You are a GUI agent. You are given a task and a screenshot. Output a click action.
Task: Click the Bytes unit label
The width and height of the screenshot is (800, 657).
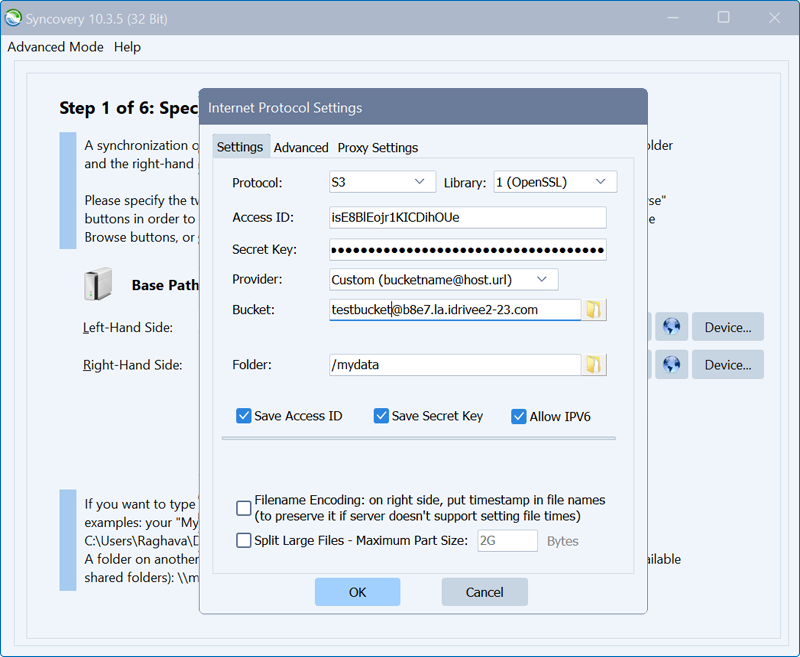point(562,541)
